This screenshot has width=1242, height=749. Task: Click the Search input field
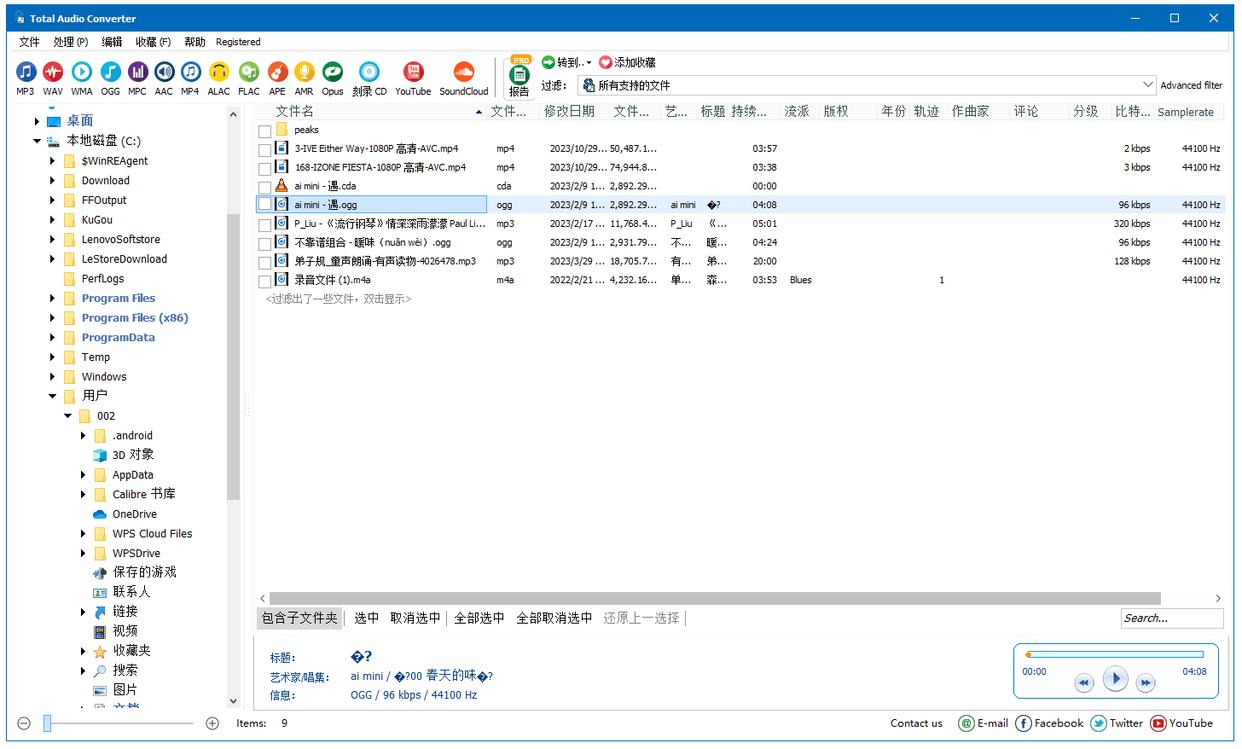click(x=1157, y=618)
